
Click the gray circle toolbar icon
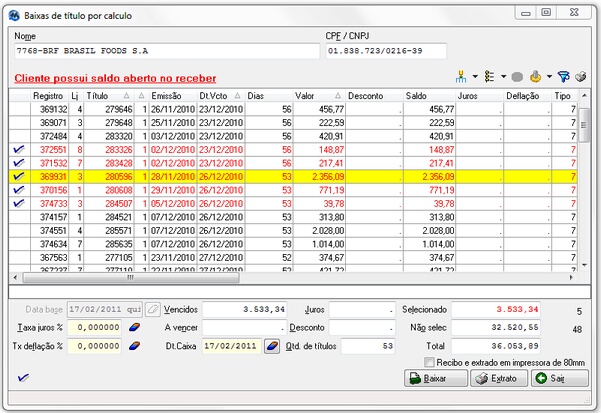point(517,77)
